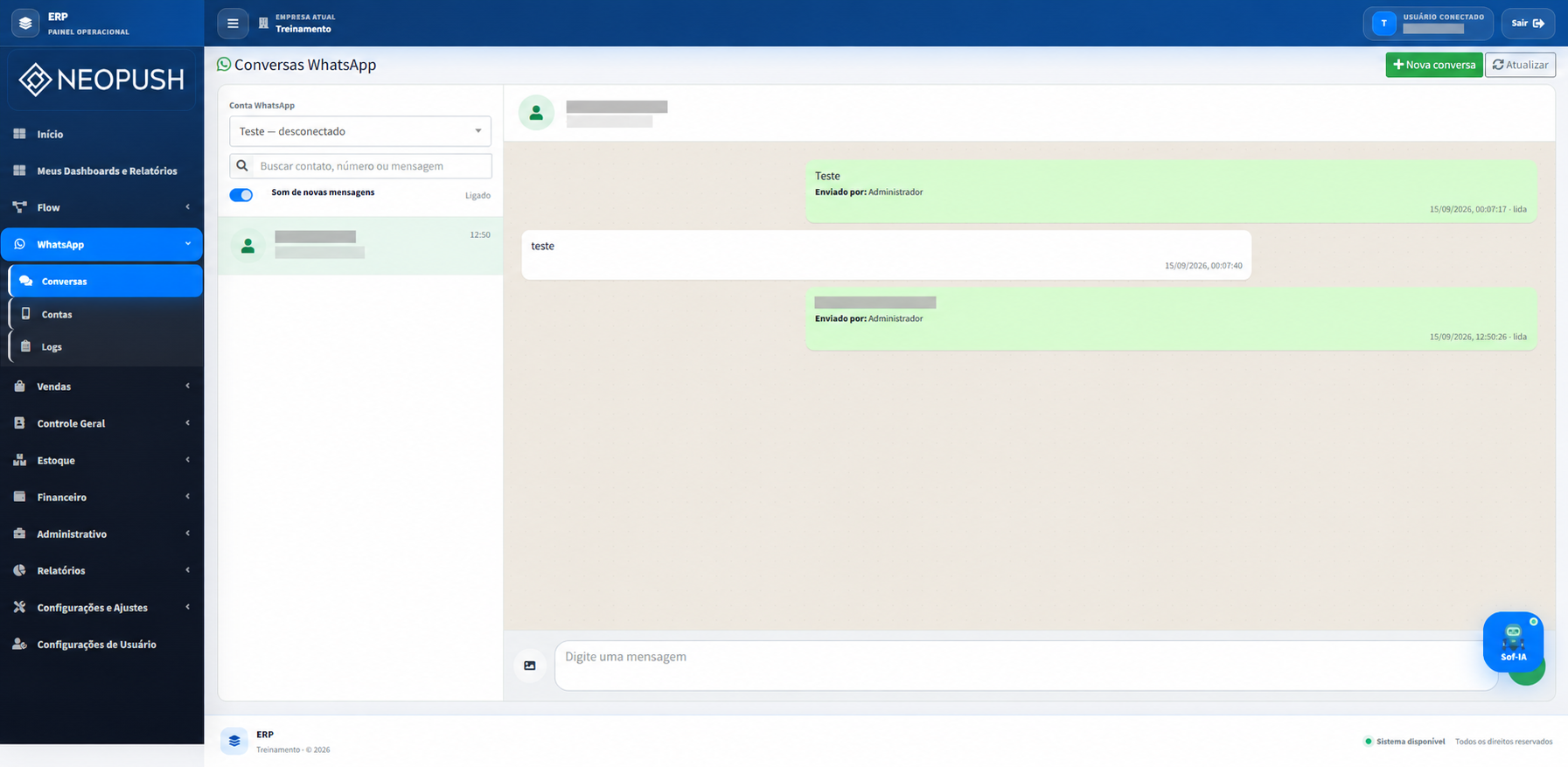
Task: Toggle the Som de novas mensagens switch
Action: [x=241, y=195]
